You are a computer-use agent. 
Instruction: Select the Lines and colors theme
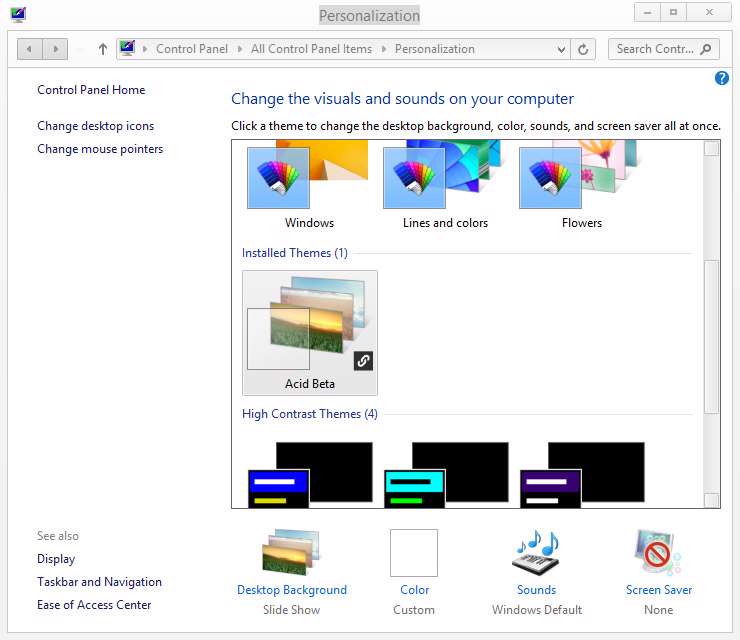(x=445, y=183)
